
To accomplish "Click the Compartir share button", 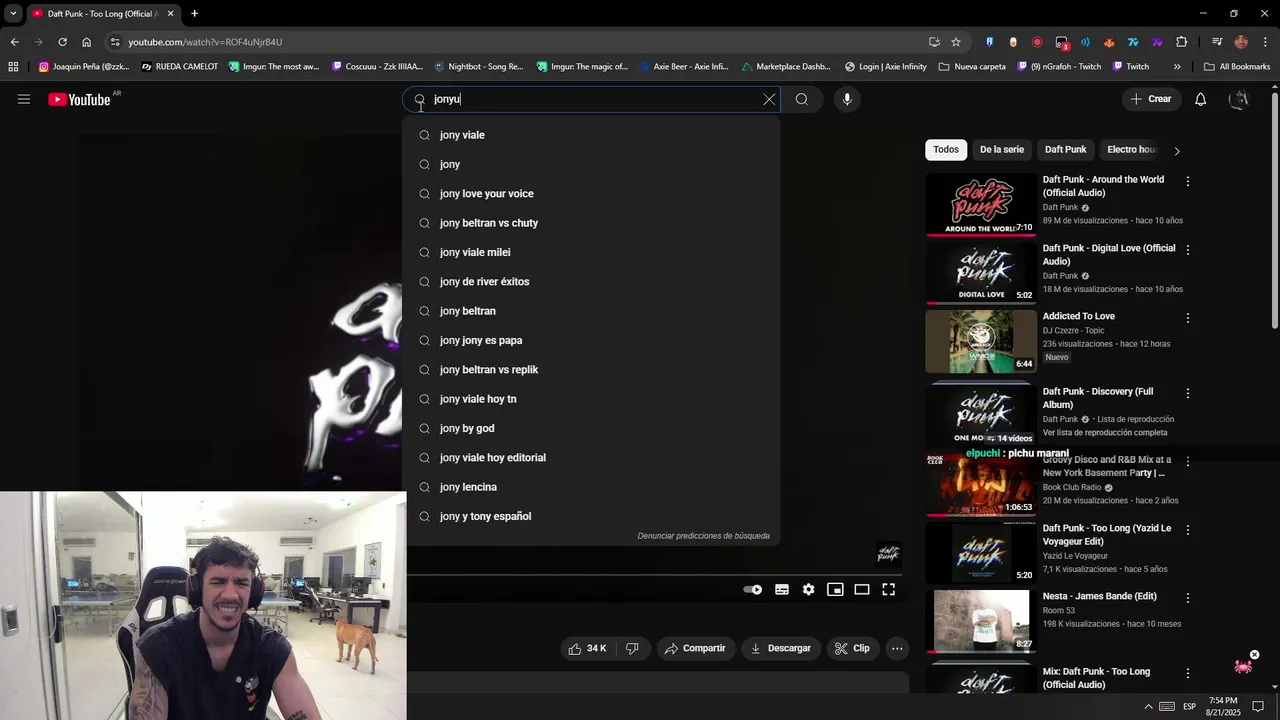I will (x=695, y=649).
